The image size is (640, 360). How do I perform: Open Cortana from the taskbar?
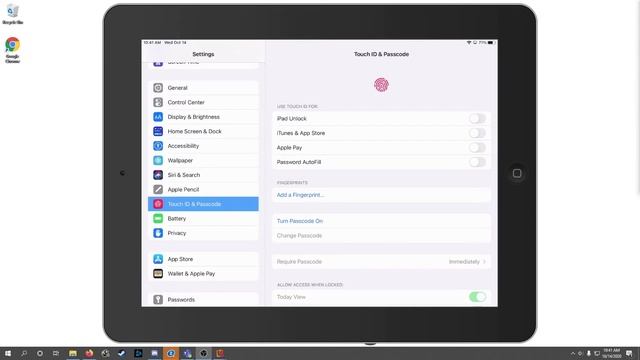40,353
